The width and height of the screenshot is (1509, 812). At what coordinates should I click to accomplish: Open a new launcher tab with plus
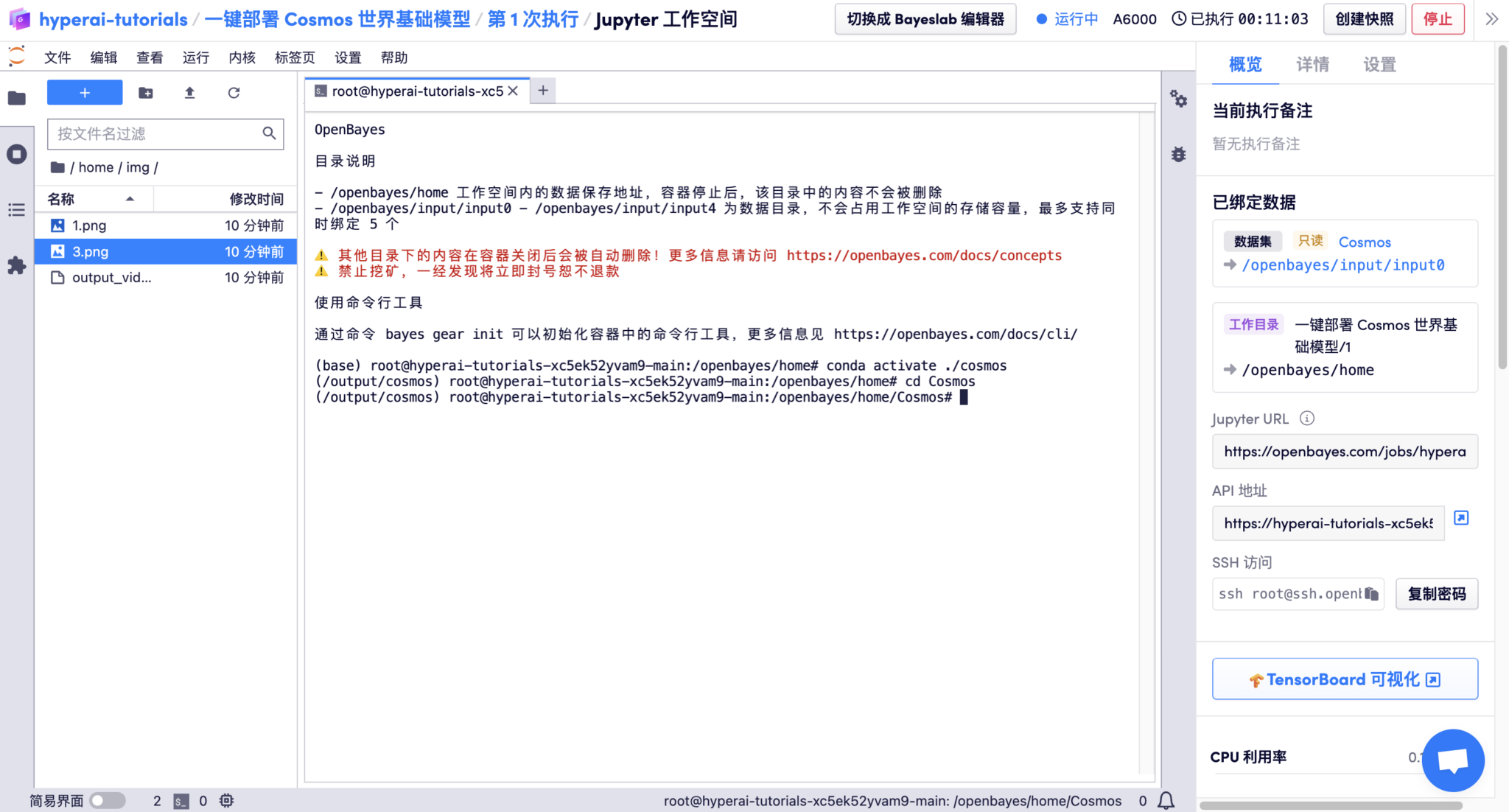(x=543, y=91)
